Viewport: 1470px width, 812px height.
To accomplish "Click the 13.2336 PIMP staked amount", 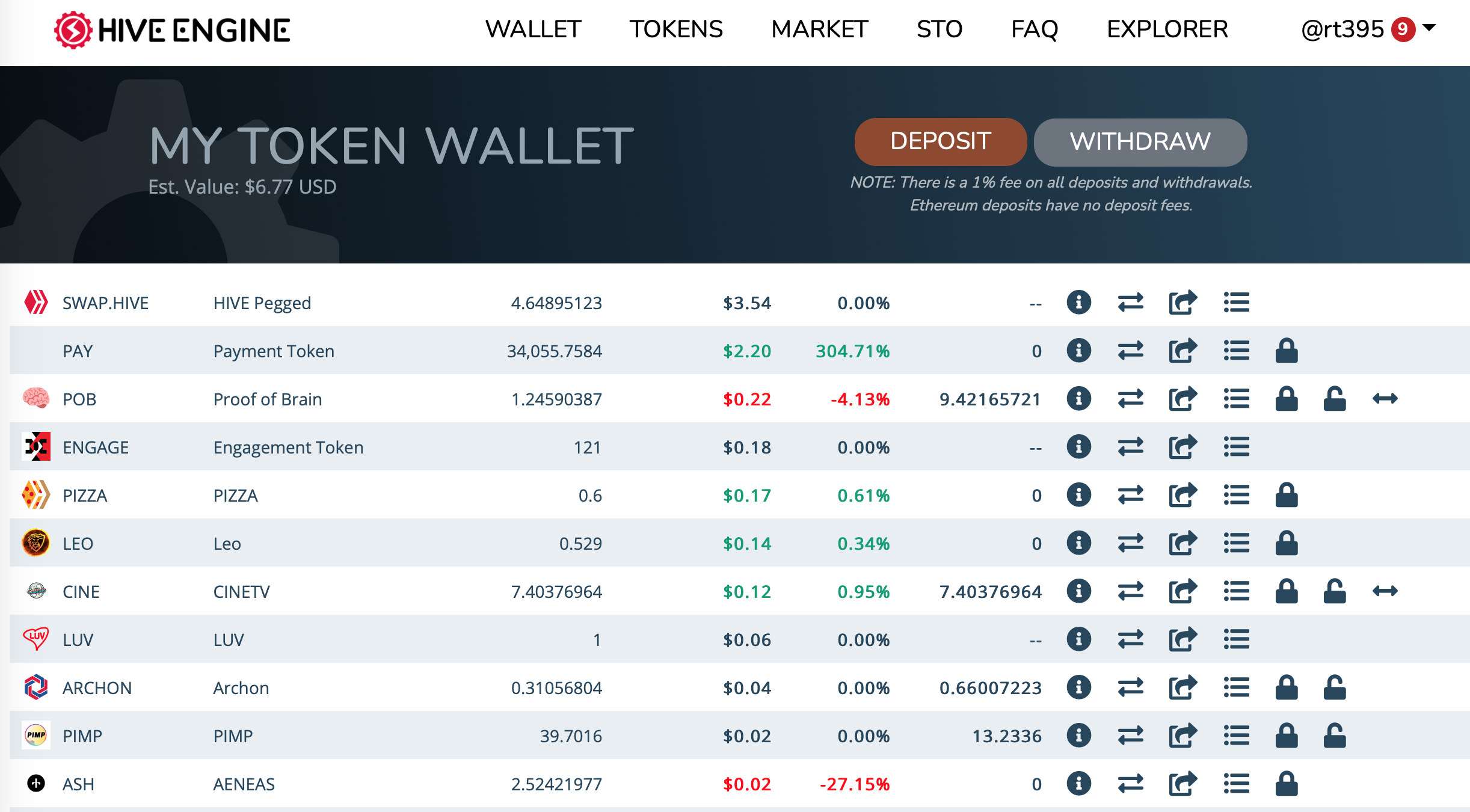I will tap(1007, 736).
